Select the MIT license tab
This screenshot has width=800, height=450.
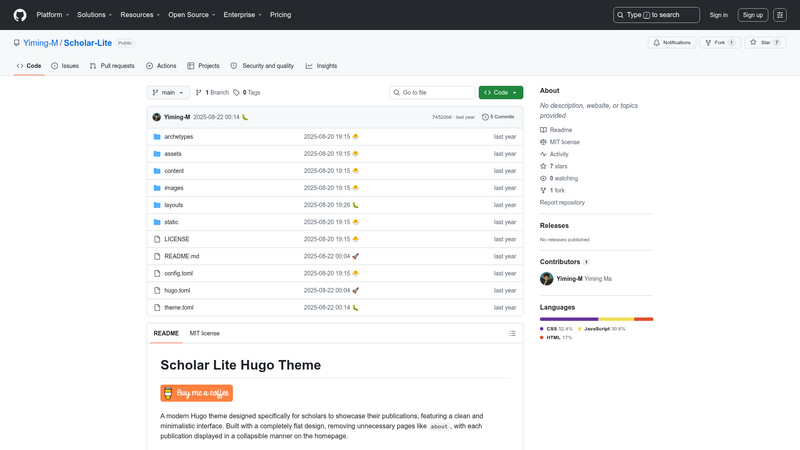[x=205, y=333]
